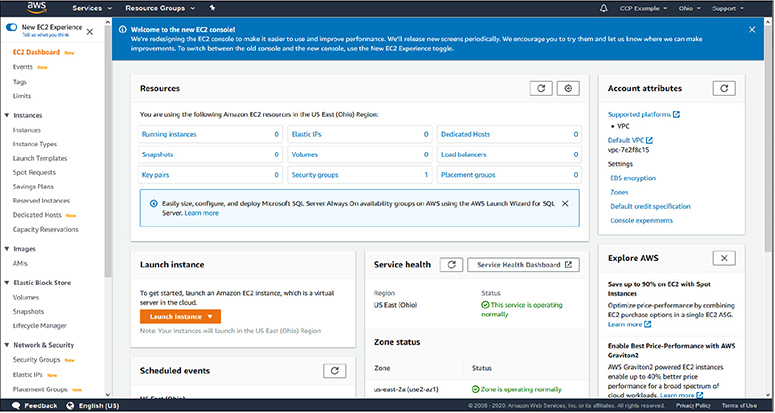Image resolution: width=775 pixels, height=413 pixels.
Task: Refresh the Resources panel
Action: (x=541, y=89)
